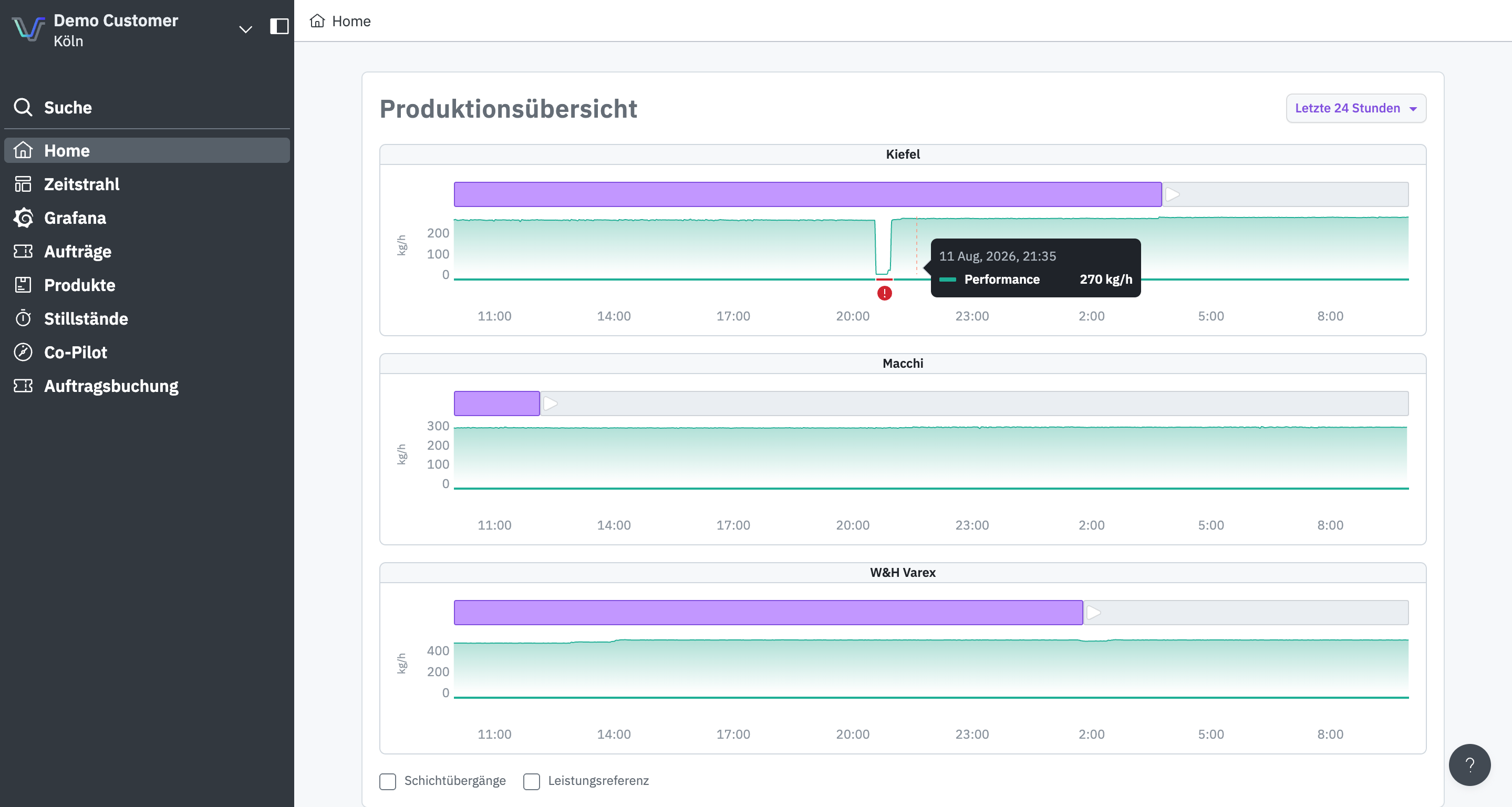Open the help question mark button
Viewport: 1512px width, 807px height.
(1469, 765)
